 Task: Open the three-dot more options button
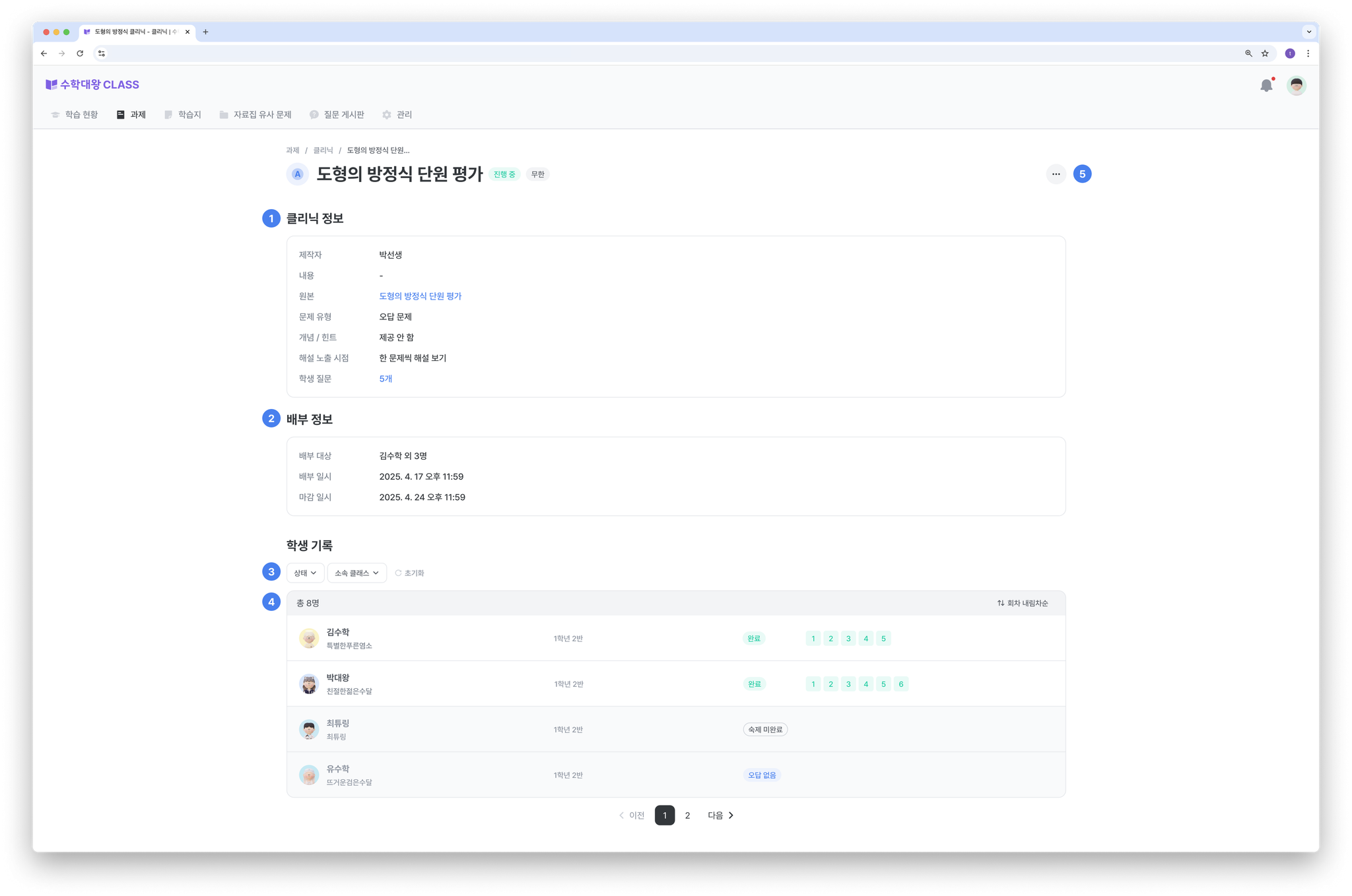pos(1056,174)
